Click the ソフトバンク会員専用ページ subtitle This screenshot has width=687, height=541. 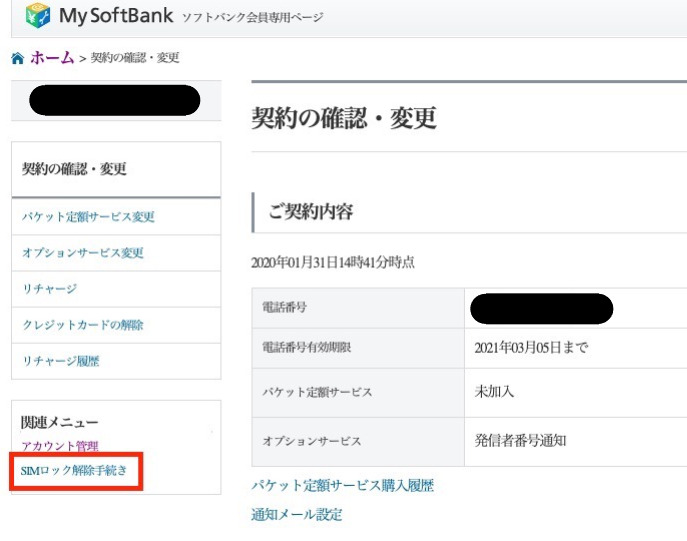click(252, 18)
